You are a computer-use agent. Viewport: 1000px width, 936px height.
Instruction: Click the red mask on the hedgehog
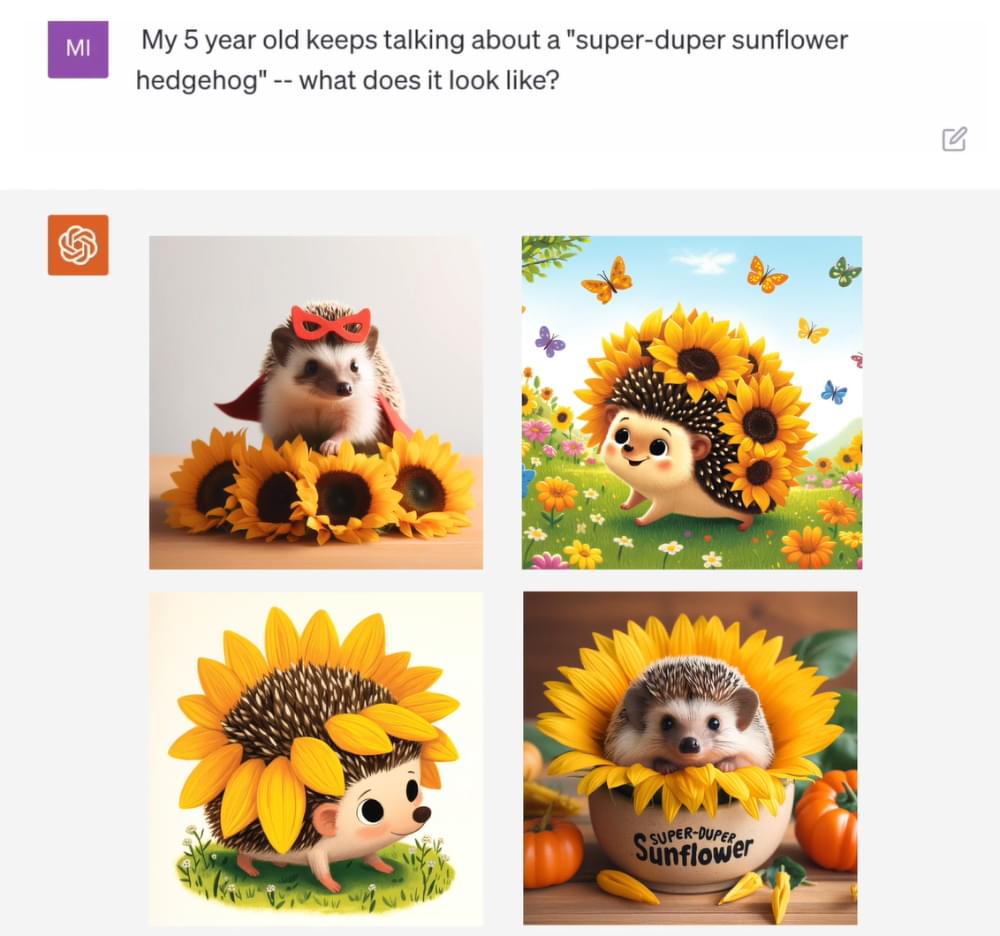click(330, 323)
